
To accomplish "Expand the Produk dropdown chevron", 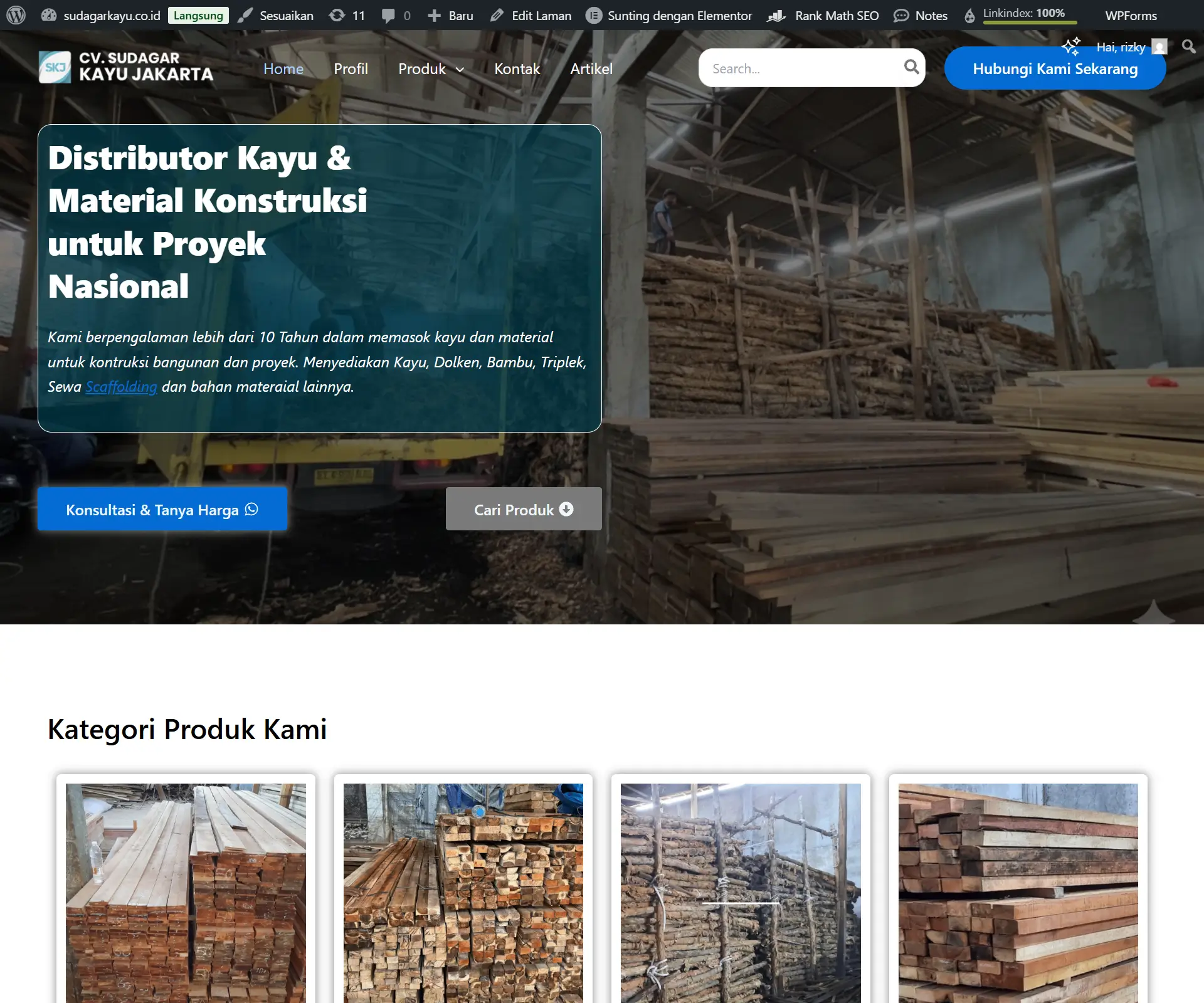I will tap(460, 70).
